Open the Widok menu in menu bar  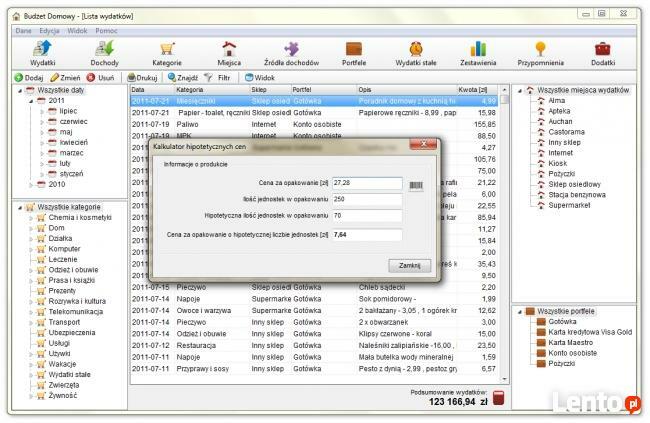pos(77,31)
